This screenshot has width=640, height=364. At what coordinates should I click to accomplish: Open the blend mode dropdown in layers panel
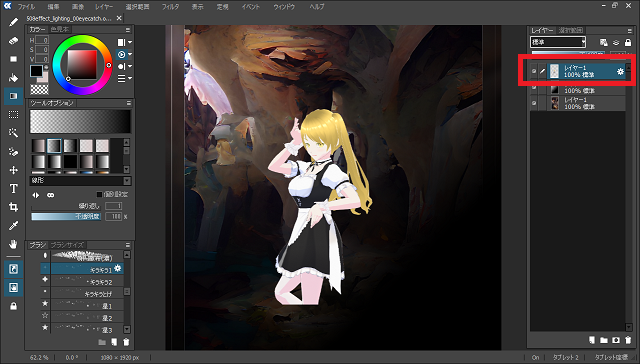(558, 42)
